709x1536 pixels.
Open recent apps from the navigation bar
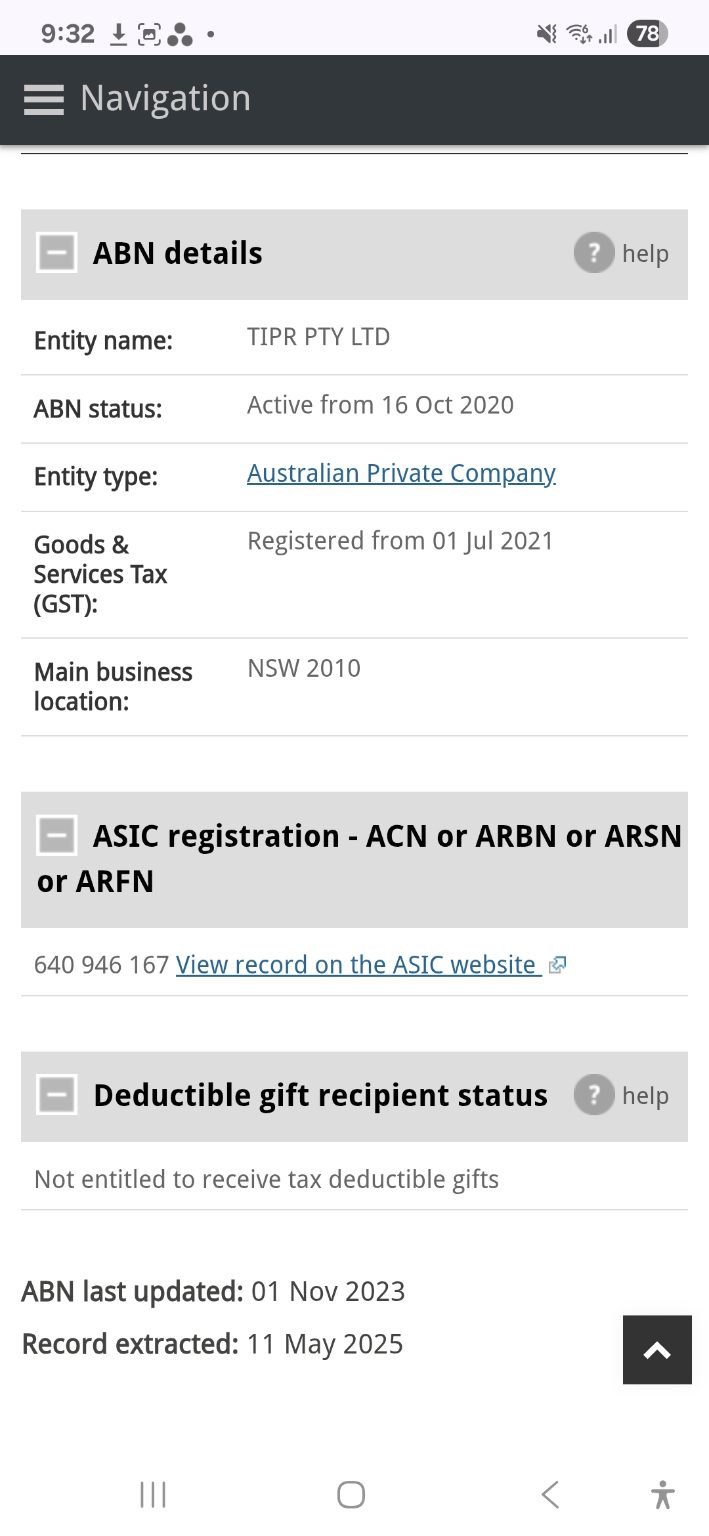tap(153, 1495)
